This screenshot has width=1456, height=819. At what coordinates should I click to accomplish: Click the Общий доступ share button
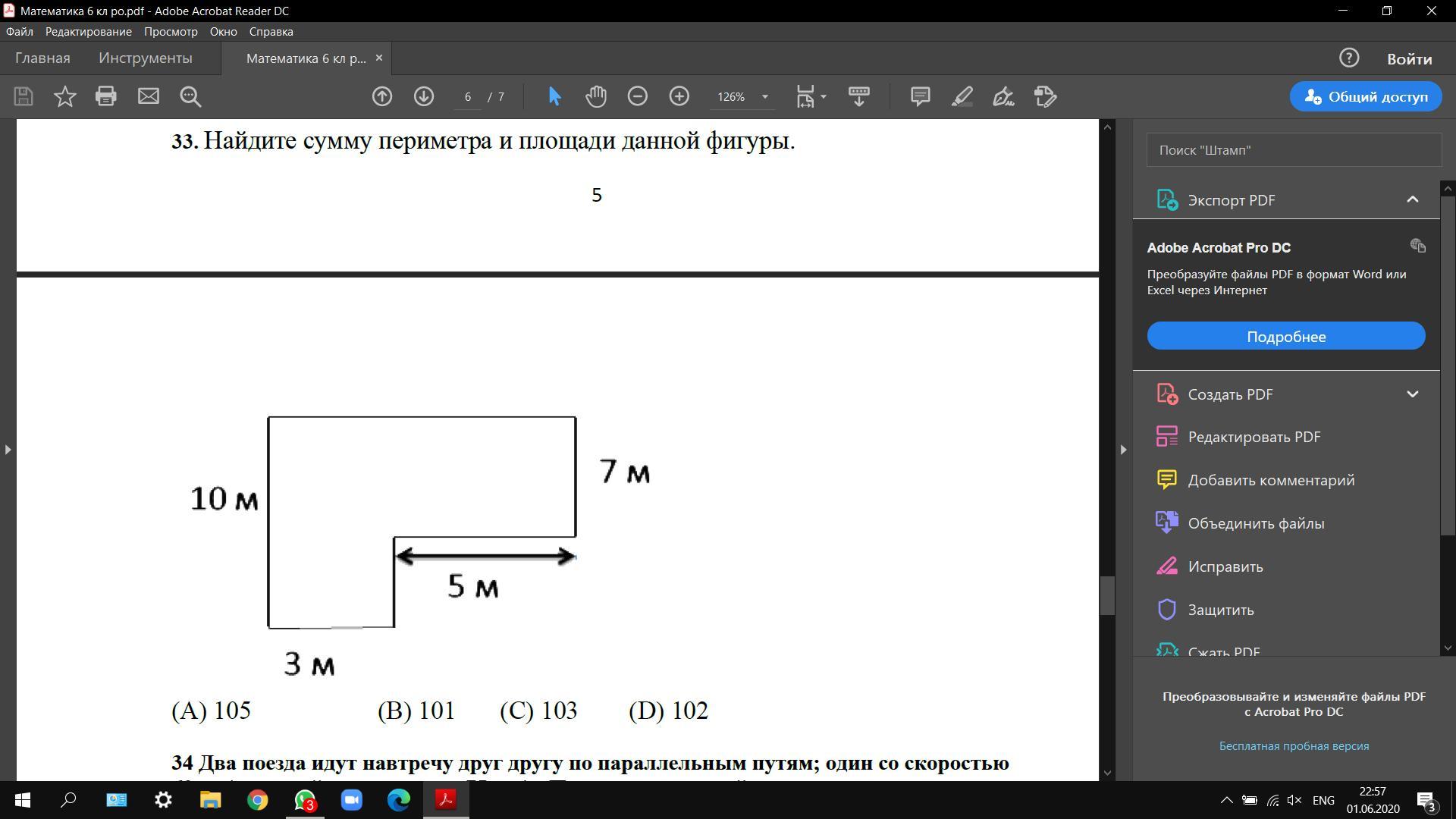[1366, 96]
